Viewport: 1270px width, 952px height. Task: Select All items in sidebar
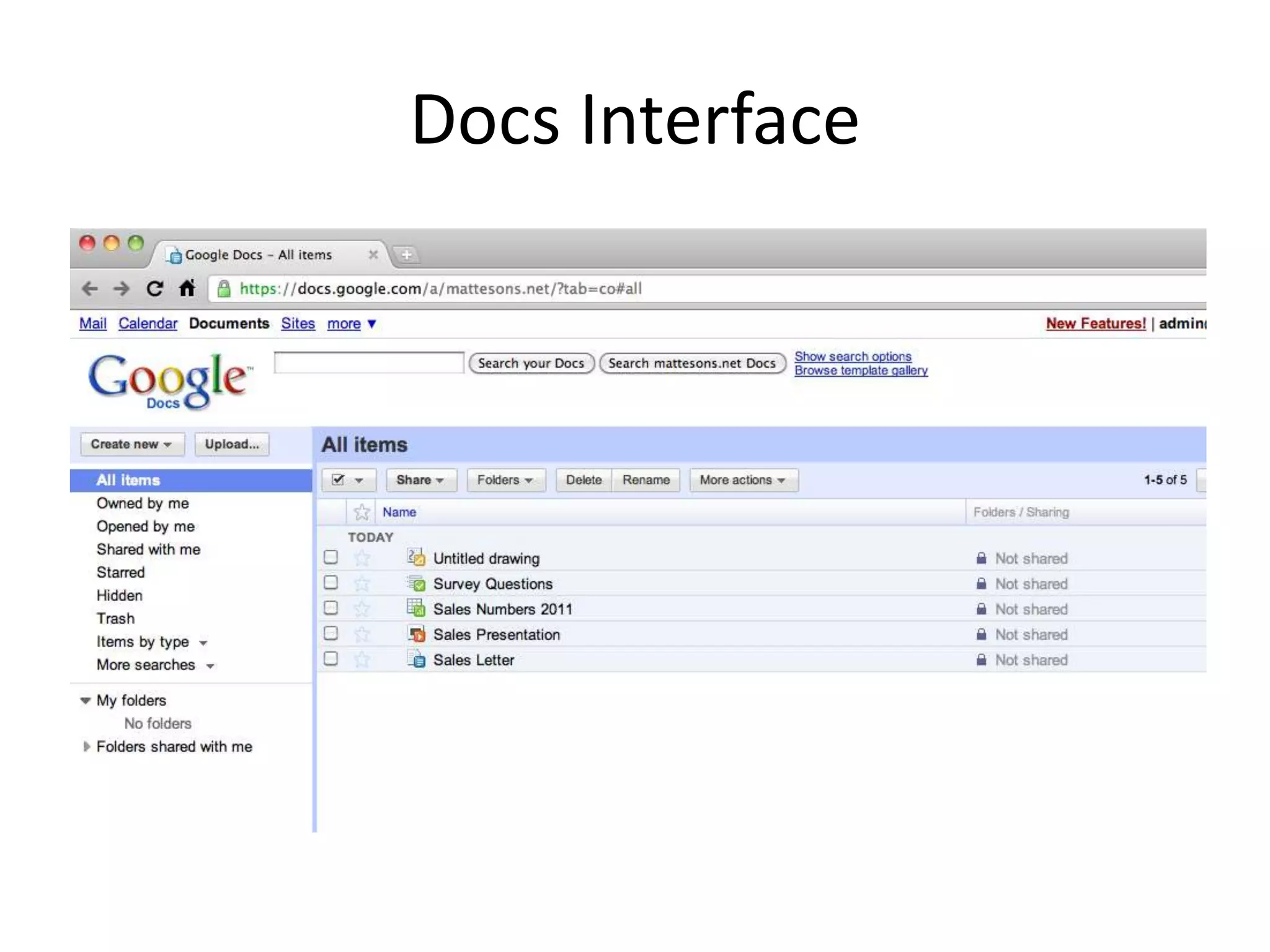point(191,480)
